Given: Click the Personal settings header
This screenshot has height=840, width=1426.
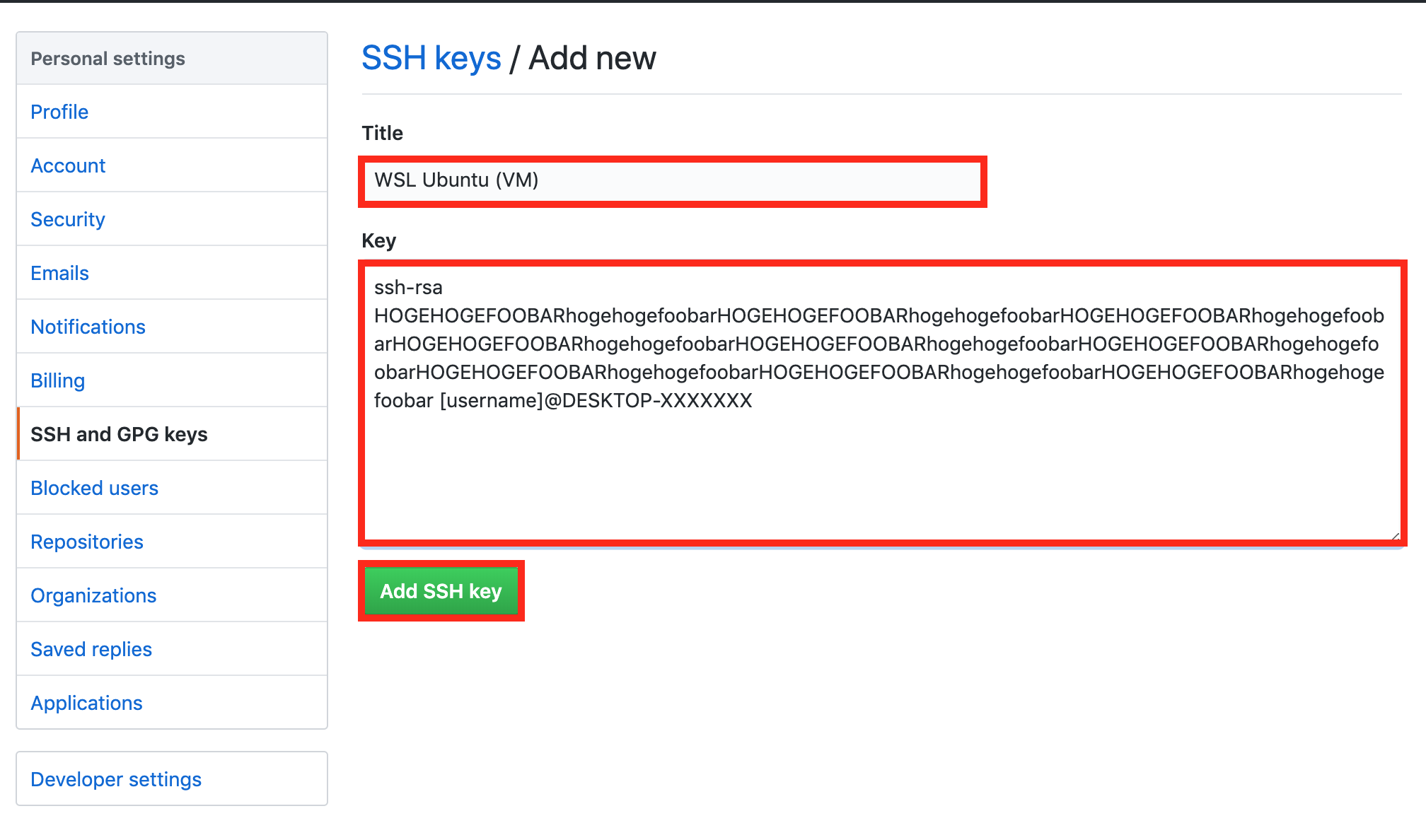Looking at the screenshot, I should click(108, 58).
